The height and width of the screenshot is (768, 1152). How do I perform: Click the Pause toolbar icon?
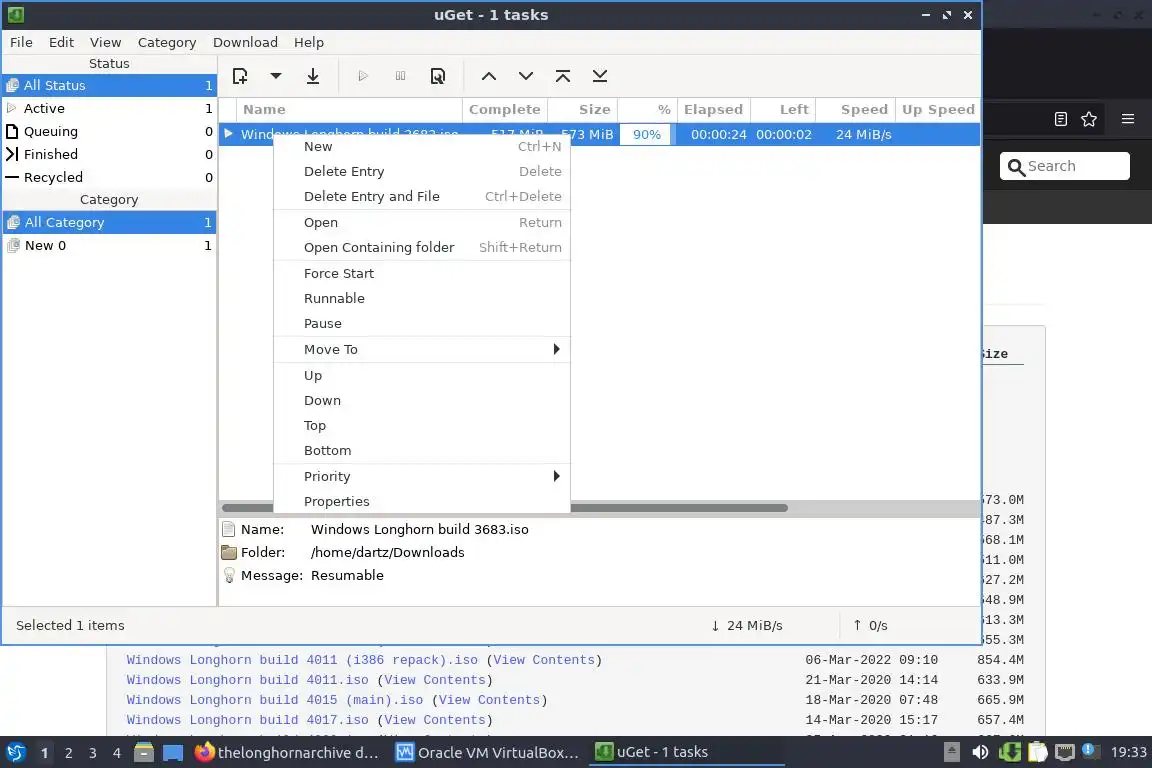pos(400,76)
